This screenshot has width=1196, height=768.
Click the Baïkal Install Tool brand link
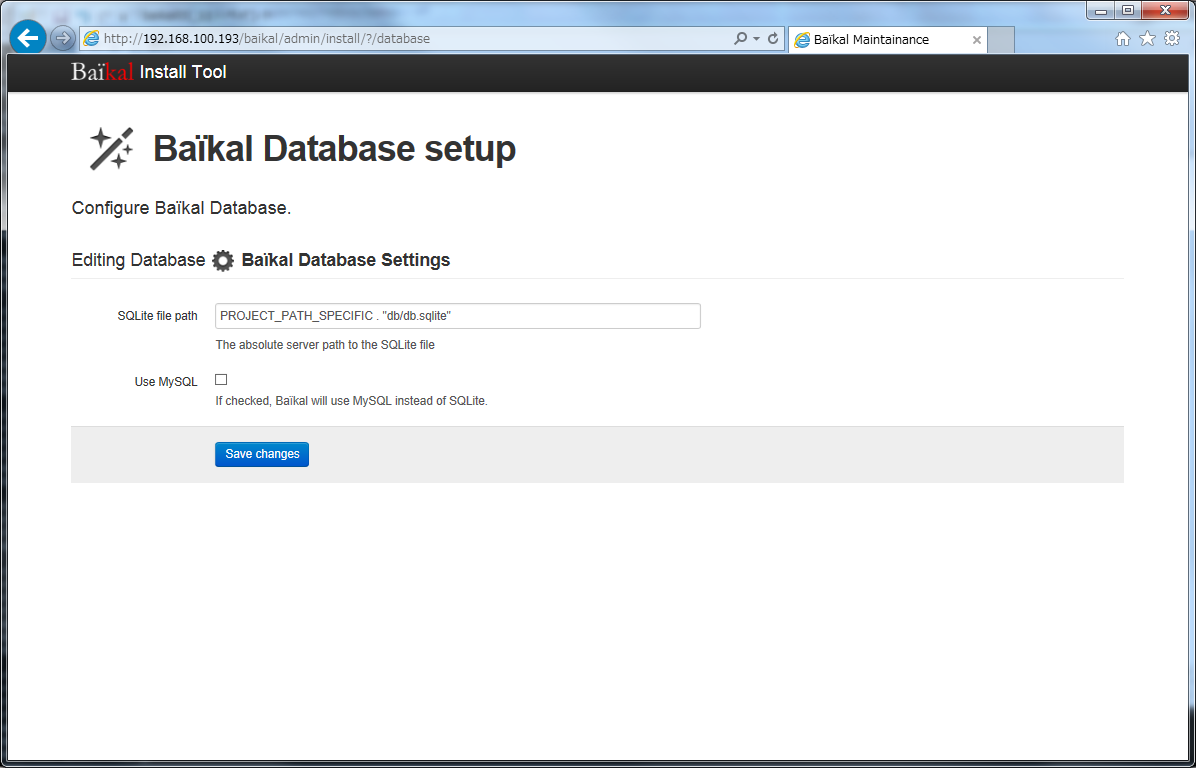[149, 72]
